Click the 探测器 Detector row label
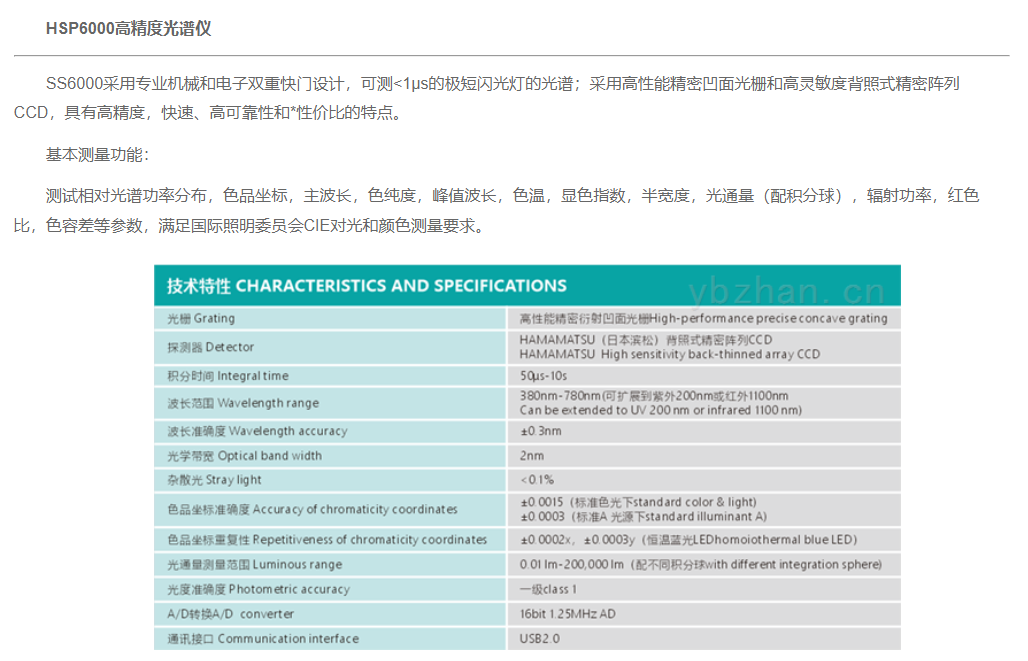Screen dimensions: 1028x661 pyautogui.click(x=210, y=347)
